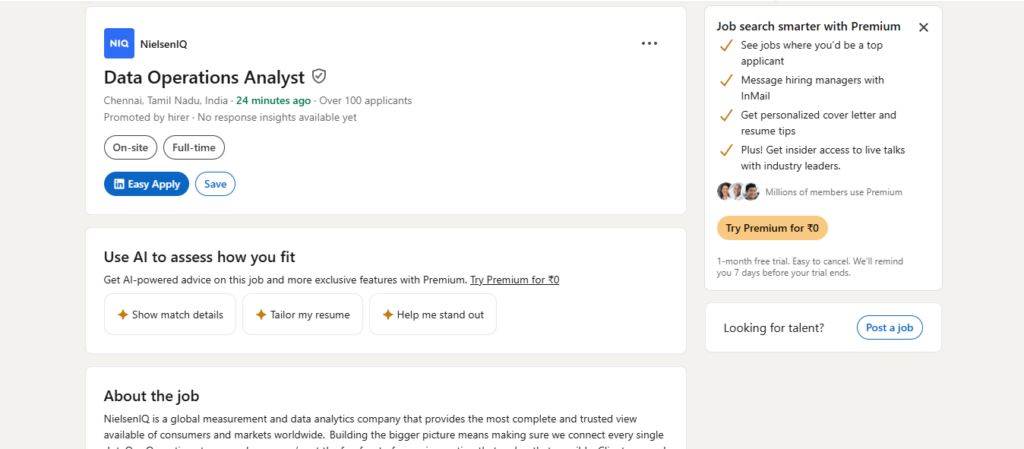
Task: Close the Premium job search panel
Action: click(923, 27)
